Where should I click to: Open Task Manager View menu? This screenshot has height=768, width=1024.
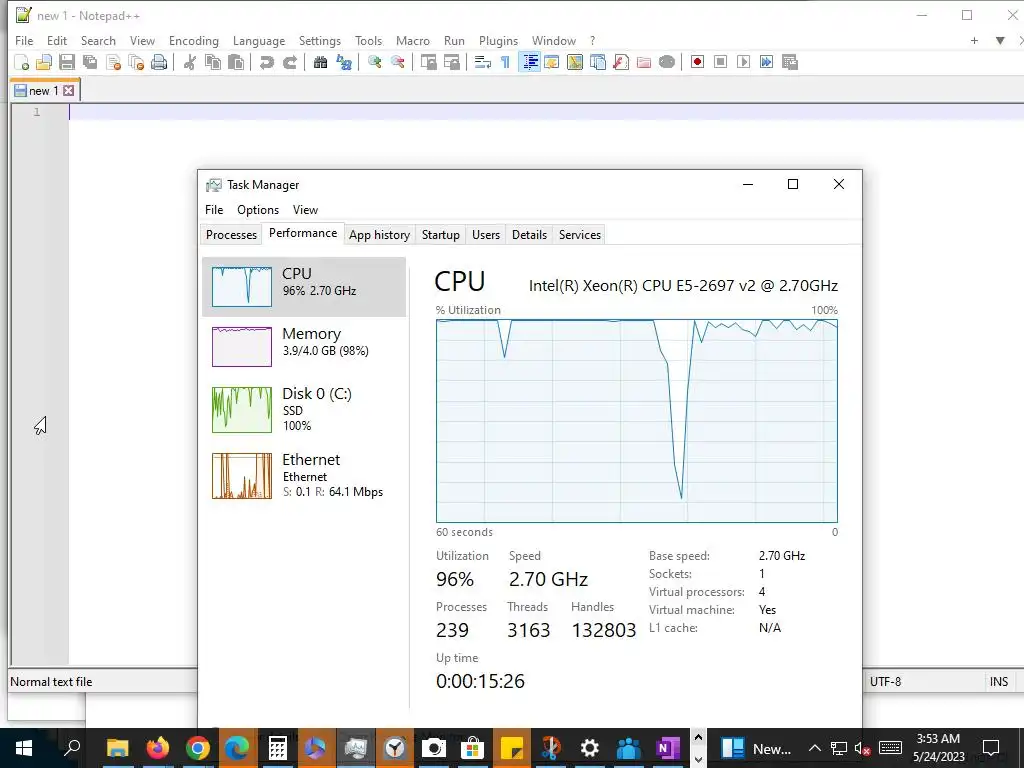(x=305, y=210)
